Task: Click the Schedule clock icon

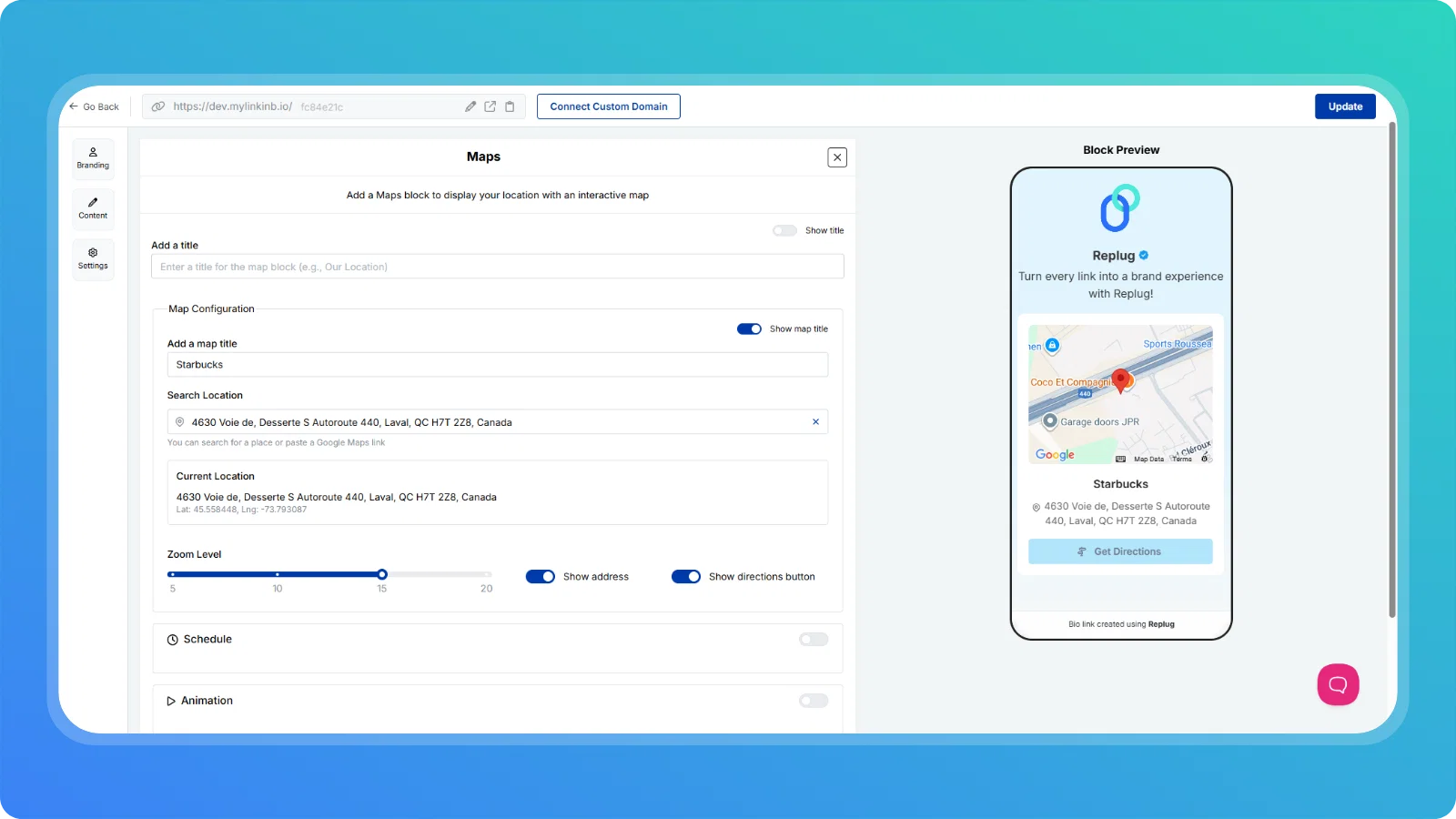Action: (x=173, y=640)
